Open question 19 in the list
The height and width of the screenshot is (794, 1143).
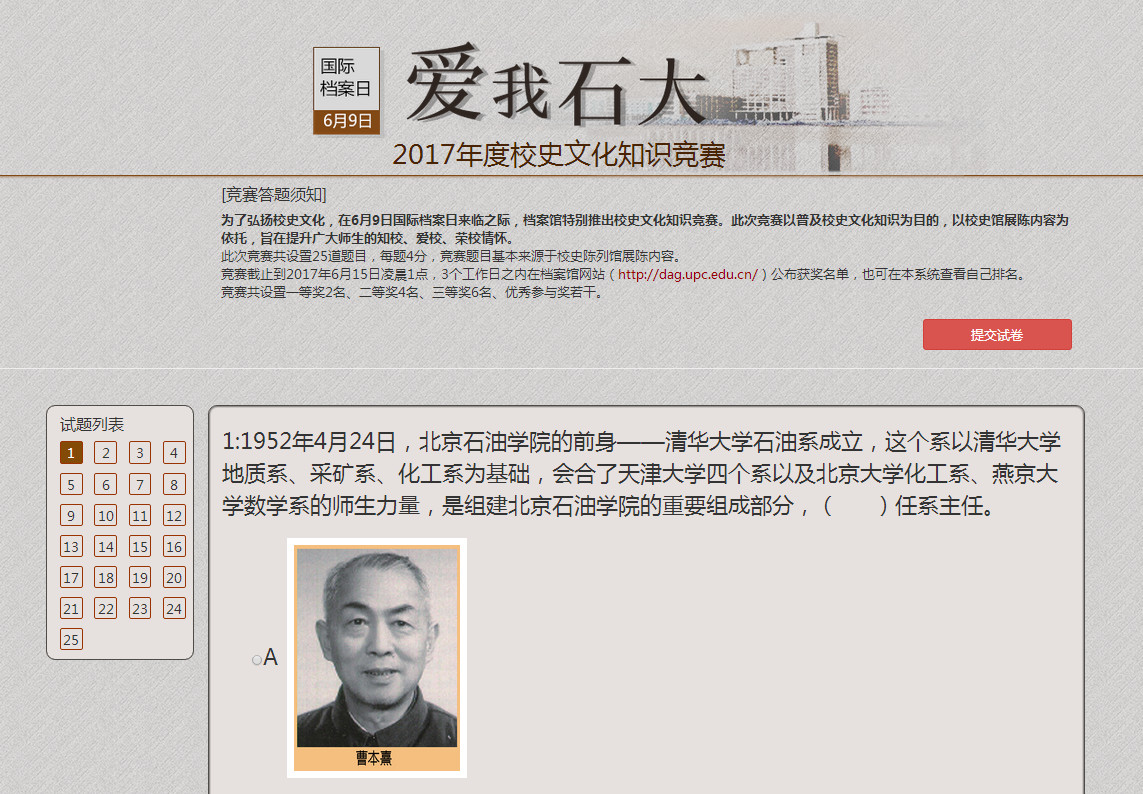point(140,578)
